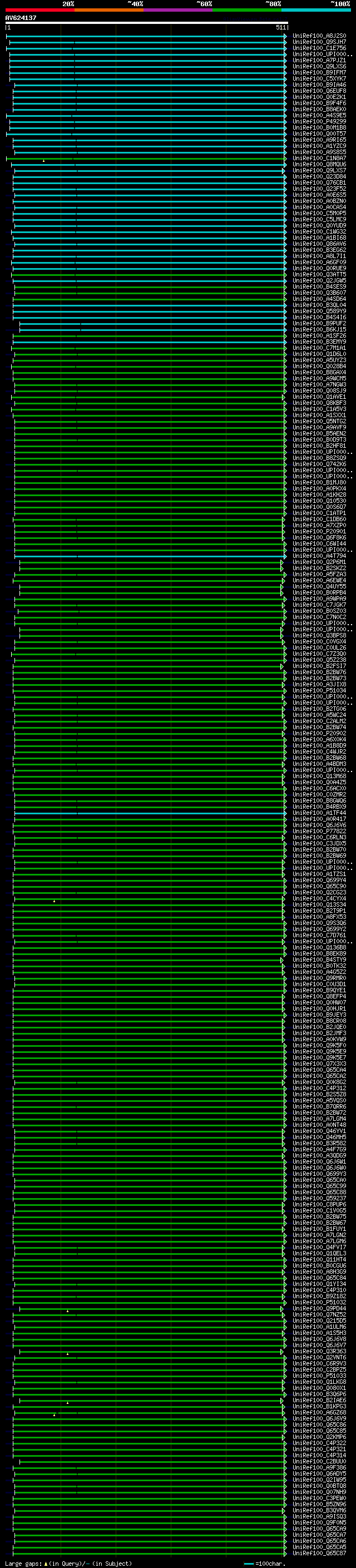This screenshot has width=356, height=1568.
Task: Select the UniRef100_C5LMC9 label
Action: click(319, 219)
